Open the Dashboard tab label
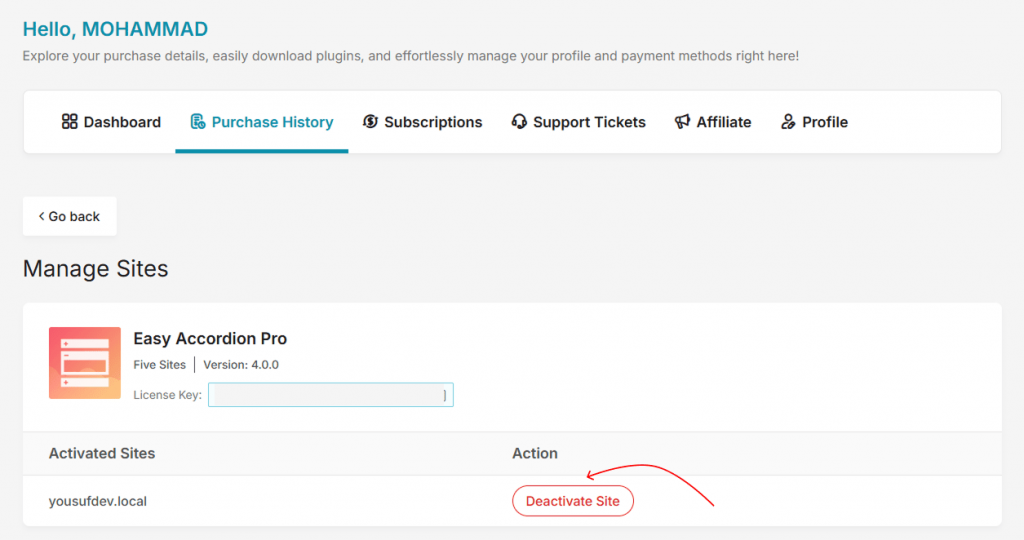The width and height of the screenshot is (1024, 540). 122,122
